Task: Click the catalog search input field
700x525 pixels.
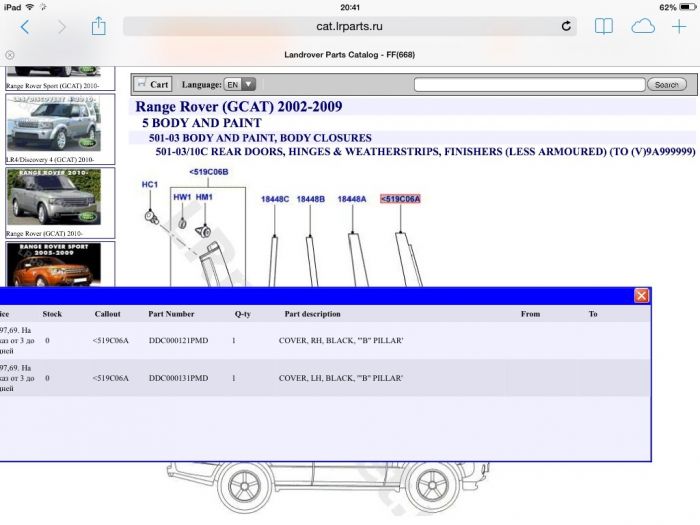Action: (529, 84)
